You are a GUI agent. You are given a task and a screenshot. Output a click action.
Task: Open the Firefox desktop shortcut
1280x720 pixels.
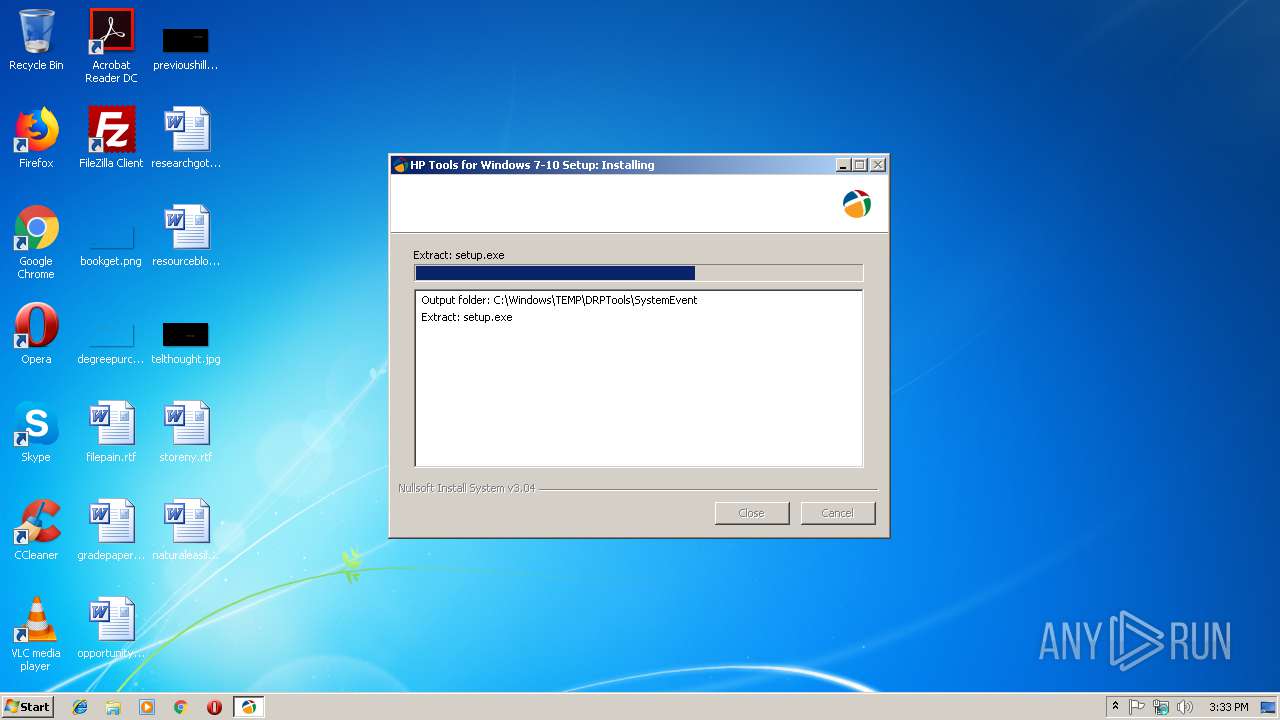pos(36,138)
